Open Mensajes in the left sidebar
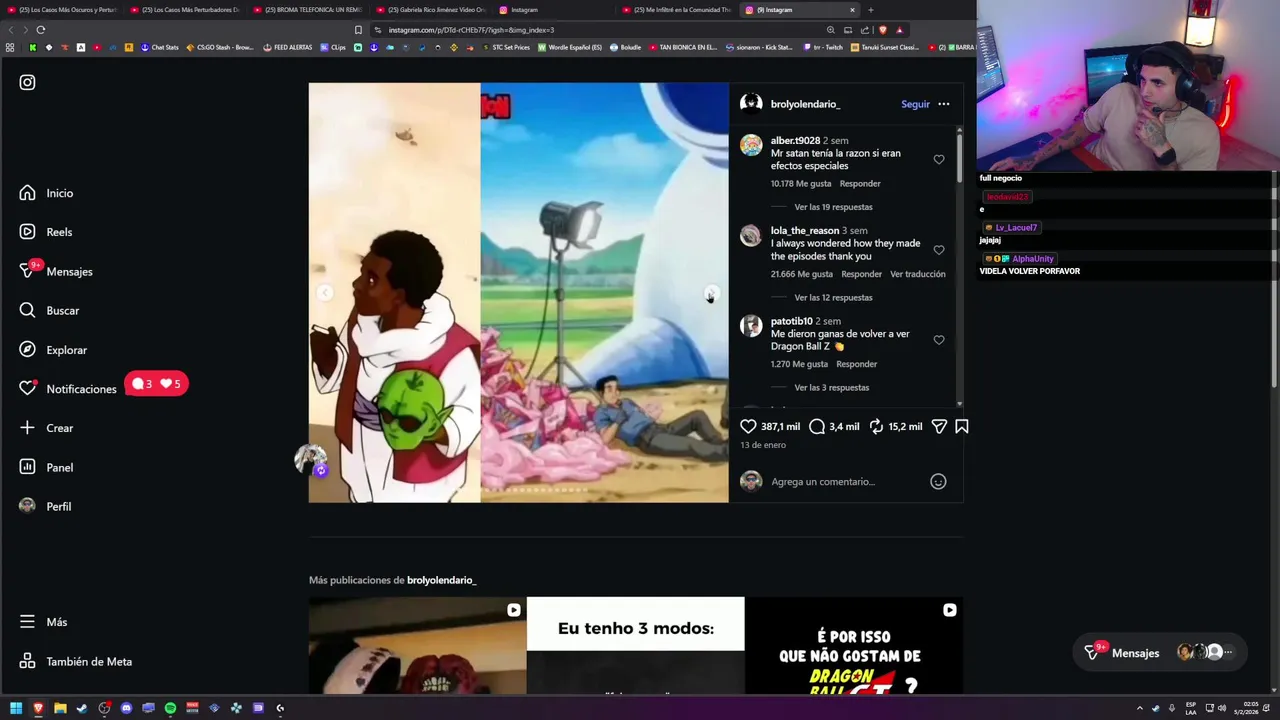This screenshot has width=1280, height=720. click(x=56, y=271)
